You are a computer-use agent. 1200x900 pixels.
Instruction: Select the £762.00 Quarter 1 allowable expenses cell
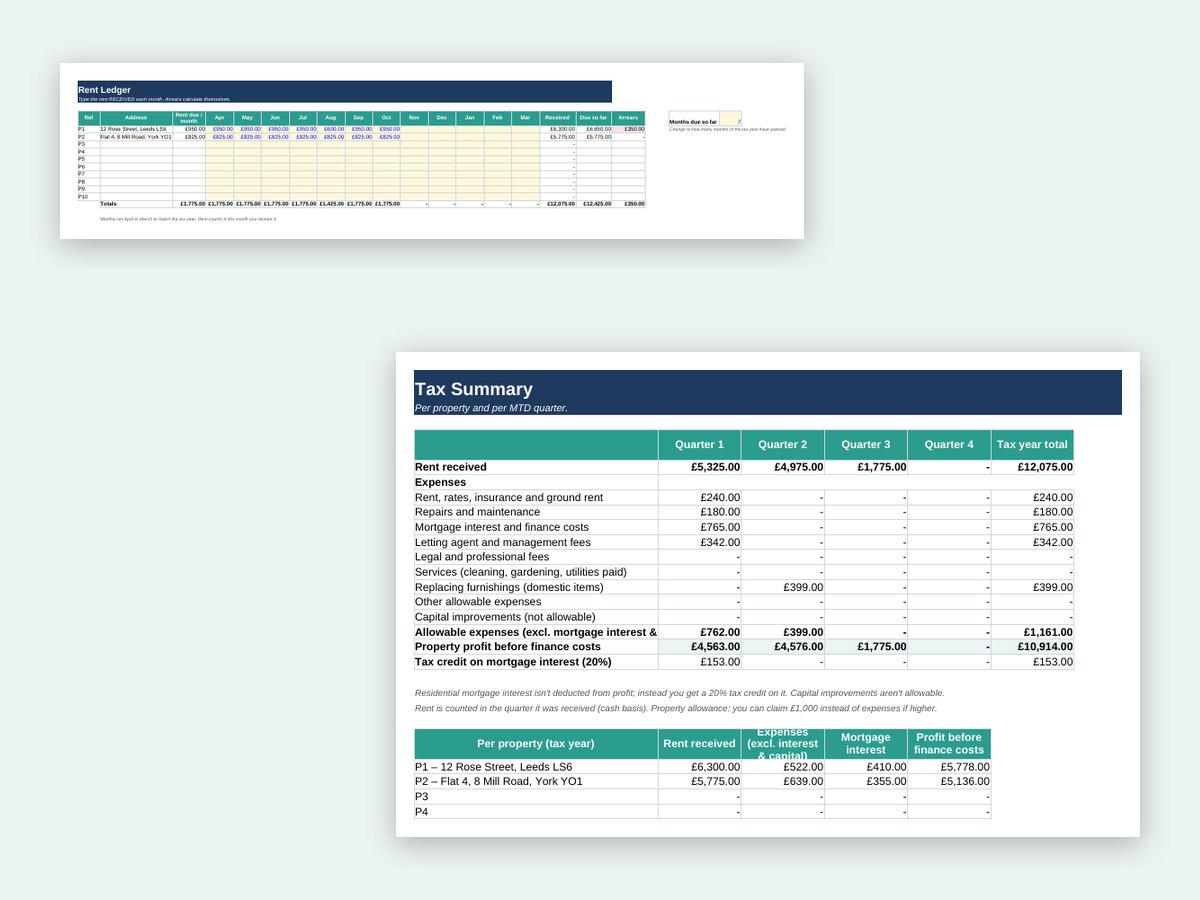tap(699, 632)
